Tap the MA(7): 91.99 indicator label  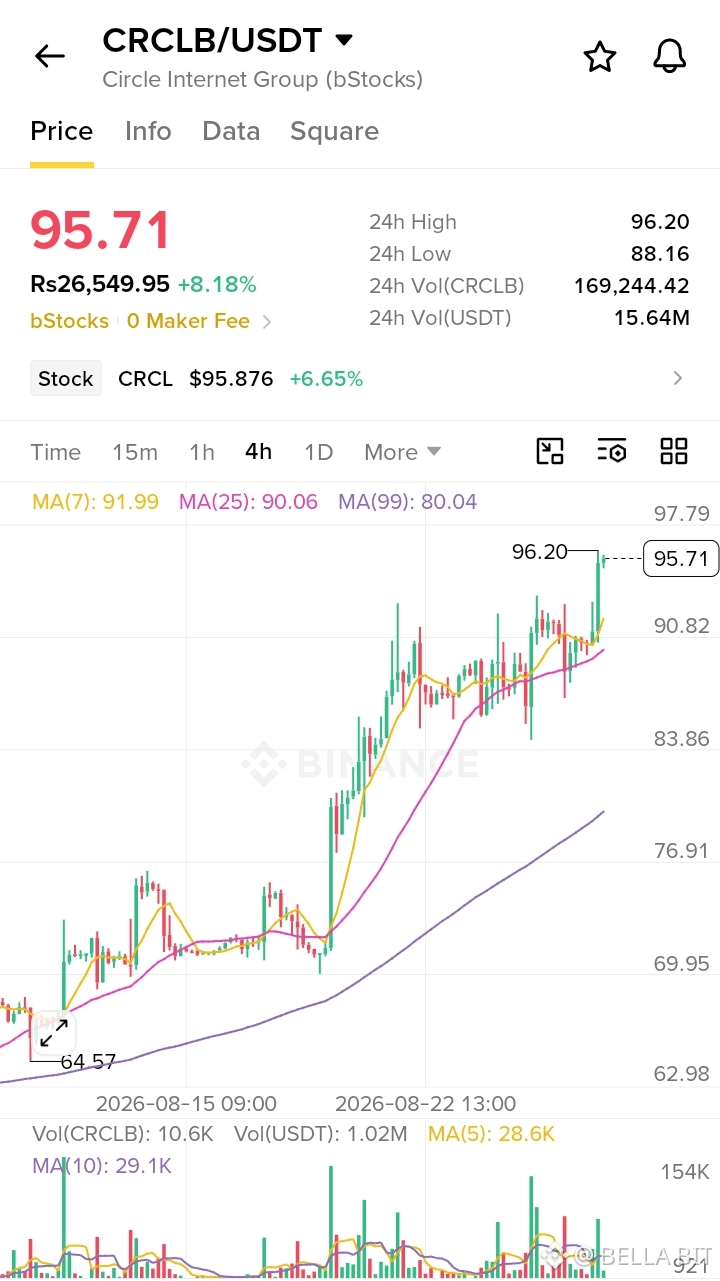tap(95, 502)
